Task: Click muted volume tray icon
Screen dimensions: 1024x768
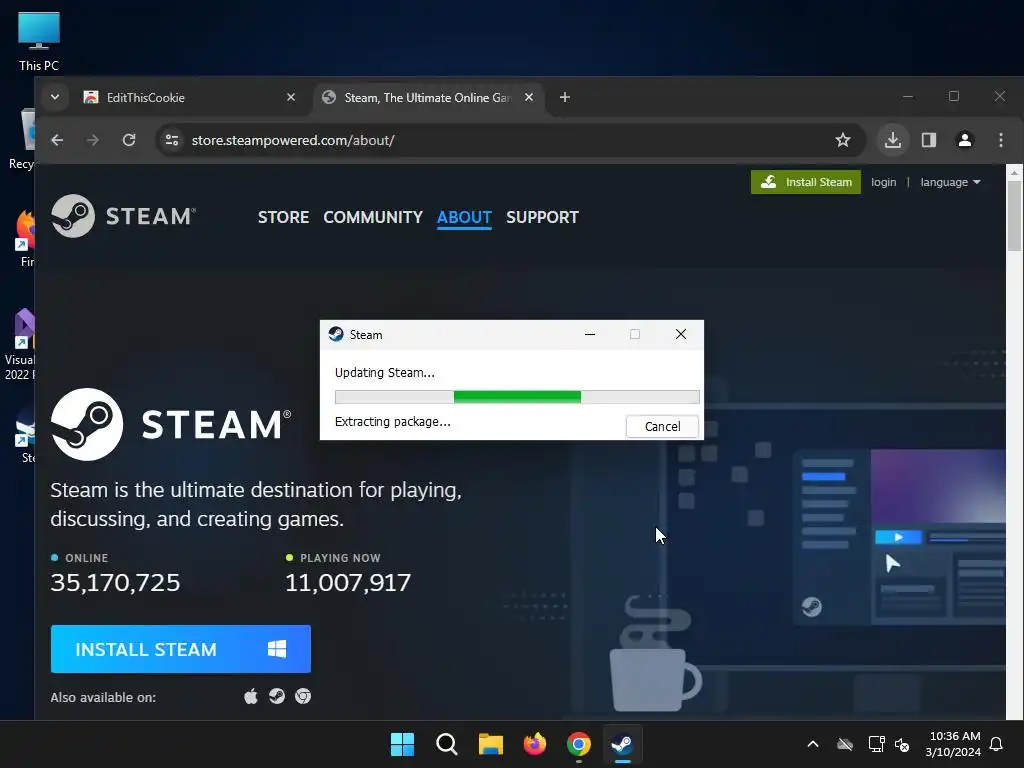Action: pyautogui.click(x=902, y=744)
